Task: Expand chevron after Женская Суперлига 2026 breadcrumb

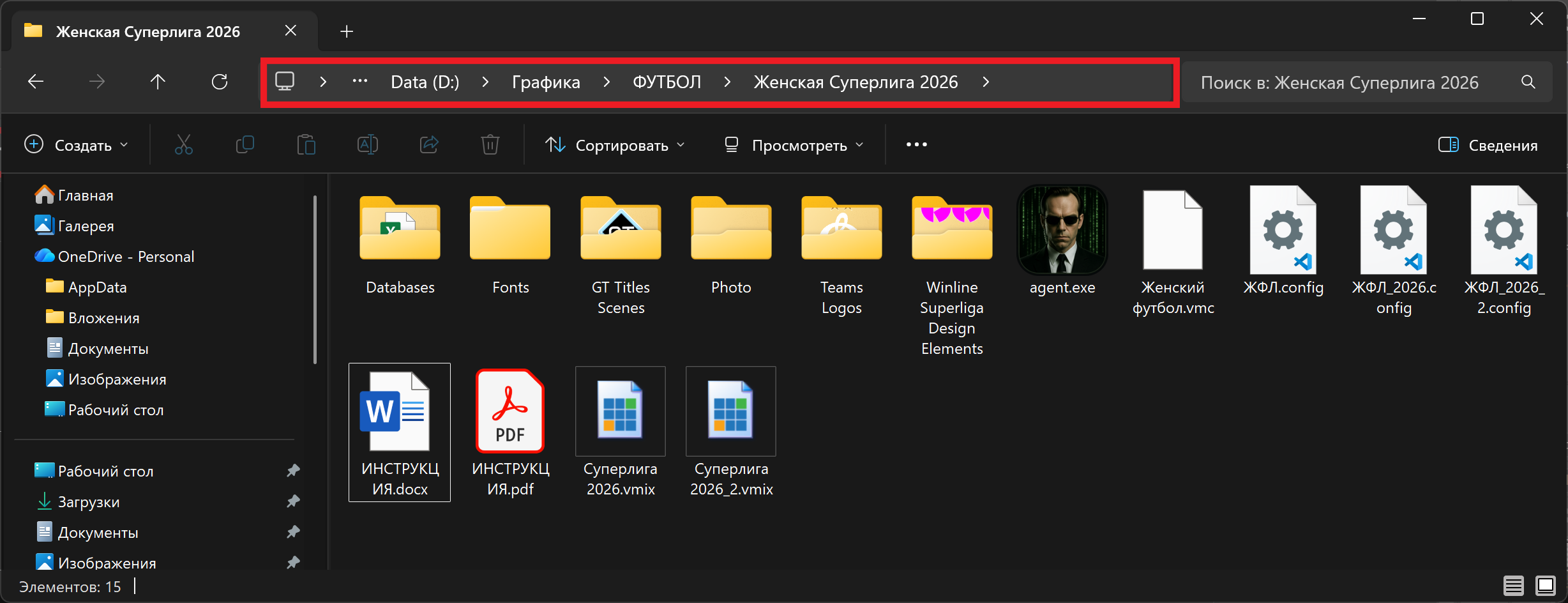Action: tap(986, 82)
